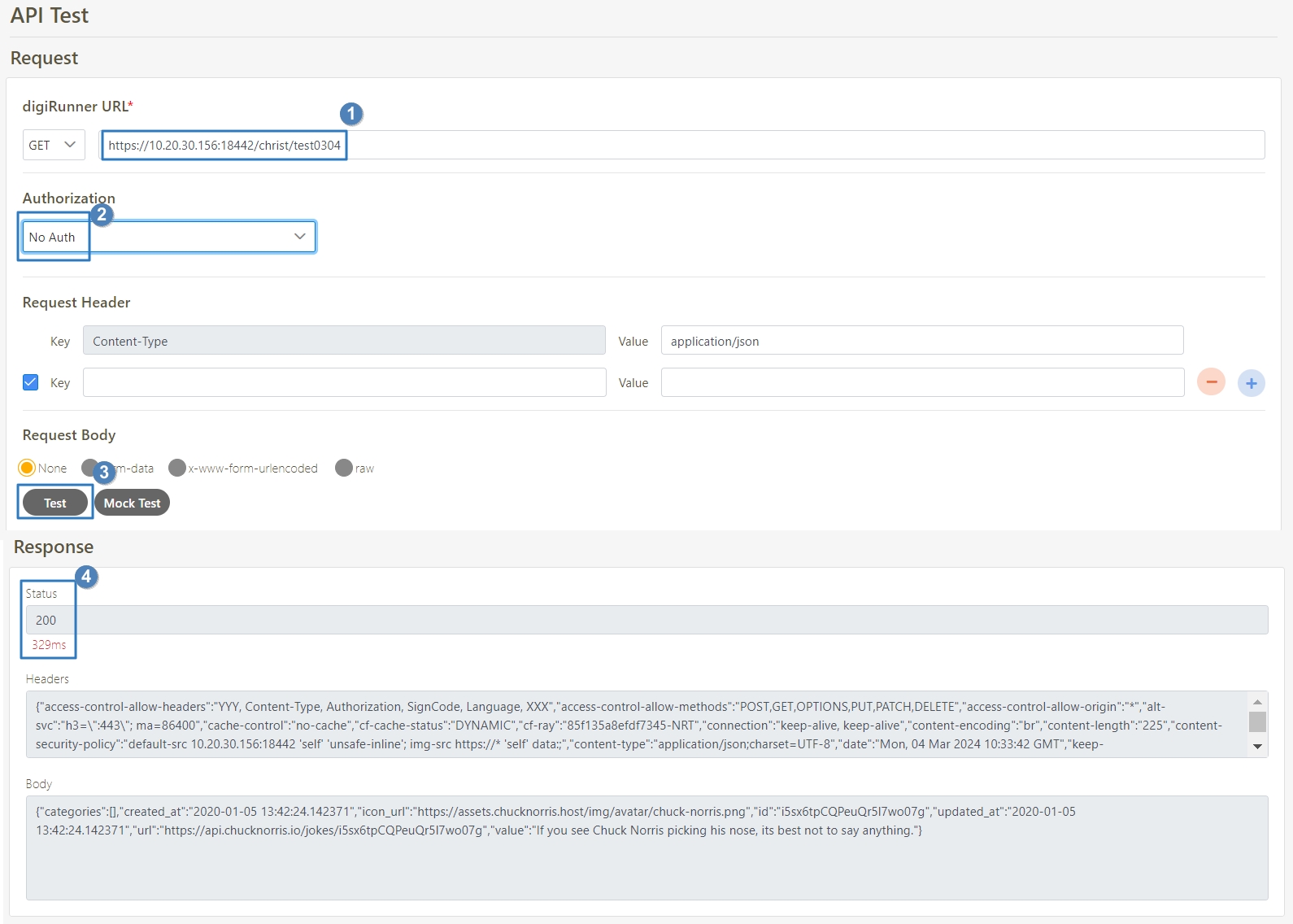Click the application/json header value field

point(921,341)
